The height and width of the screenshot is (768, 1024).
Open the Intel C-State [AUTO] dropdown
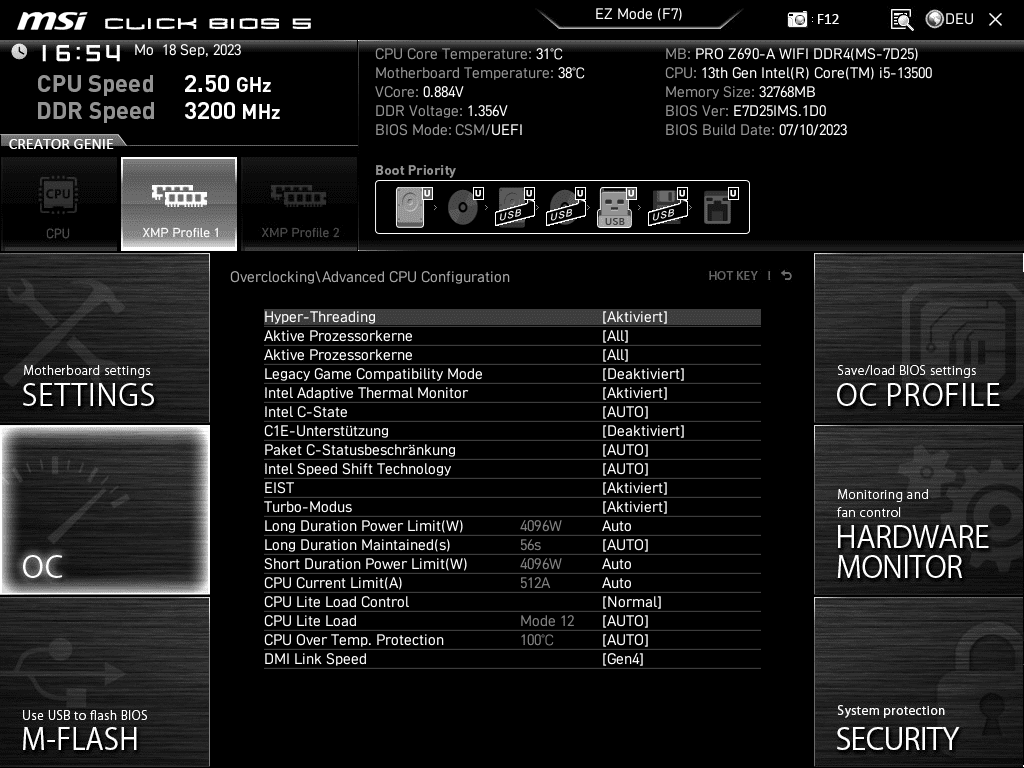tap(512, 411)
